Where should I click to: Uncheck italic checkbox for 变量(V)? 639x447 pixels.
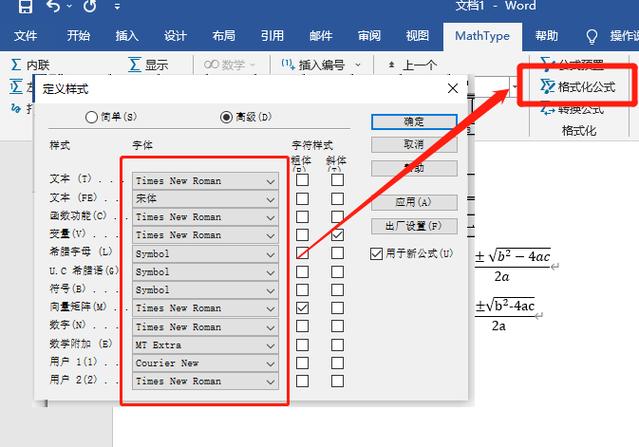[337, 235]
